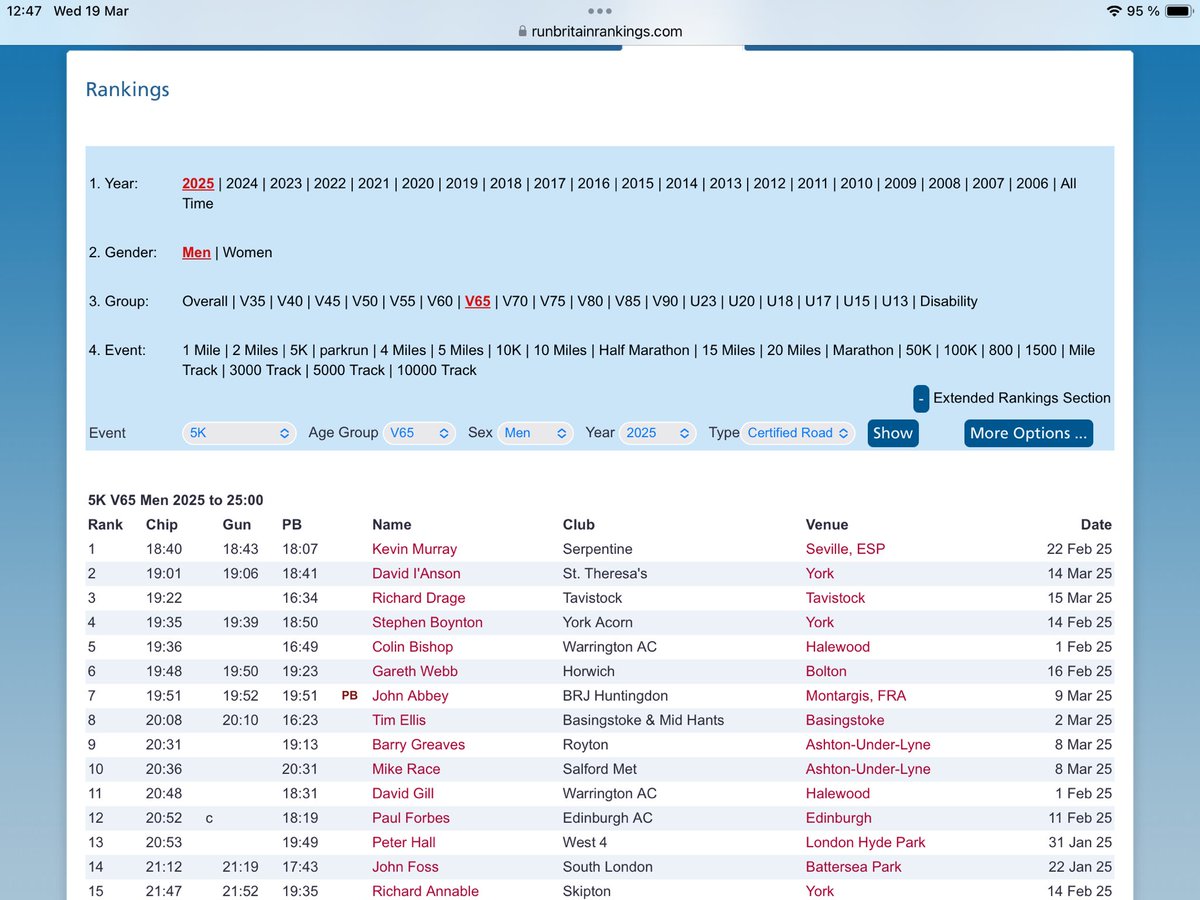This screenshot has width=1200, height=900.
Task: Open Mike Race's athlete profile
Action: tap(406, 769)
